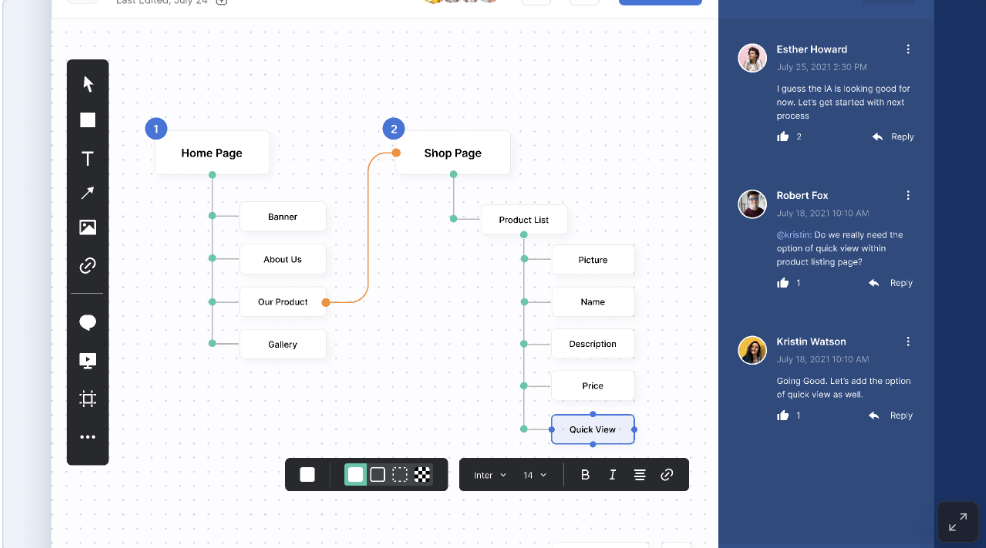Select the pointer cursor tool
The image size is (986, 548).
[x=88, y=84]
